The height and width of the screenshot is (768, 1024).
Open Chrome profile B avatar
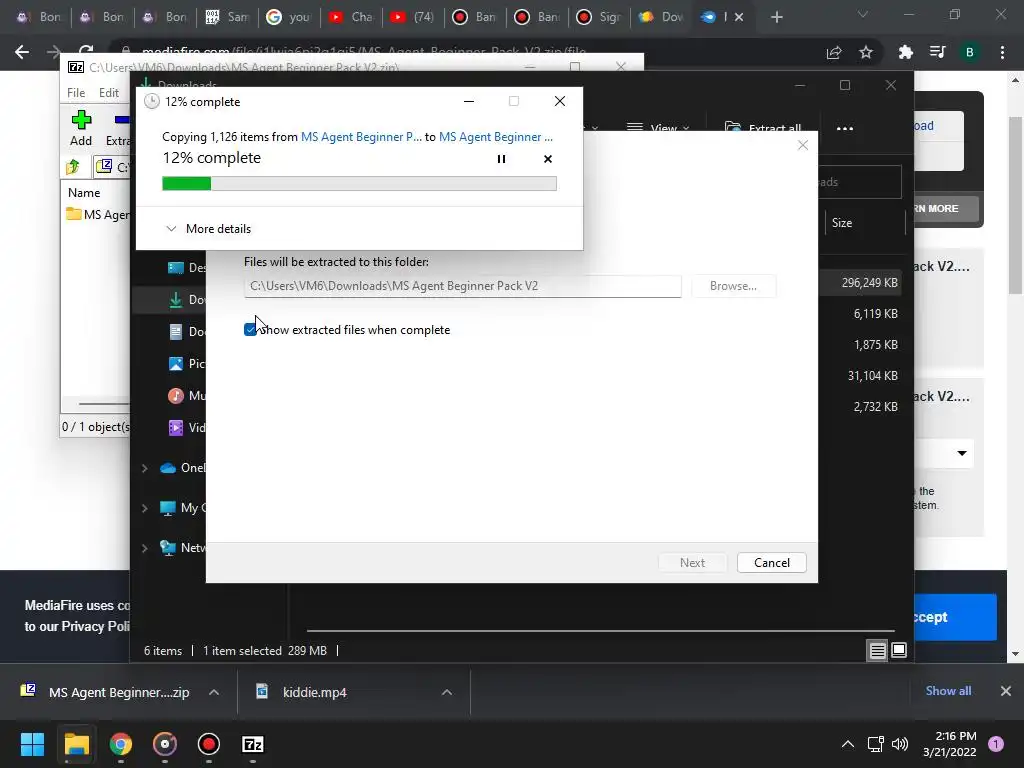(x=970, y=52)
